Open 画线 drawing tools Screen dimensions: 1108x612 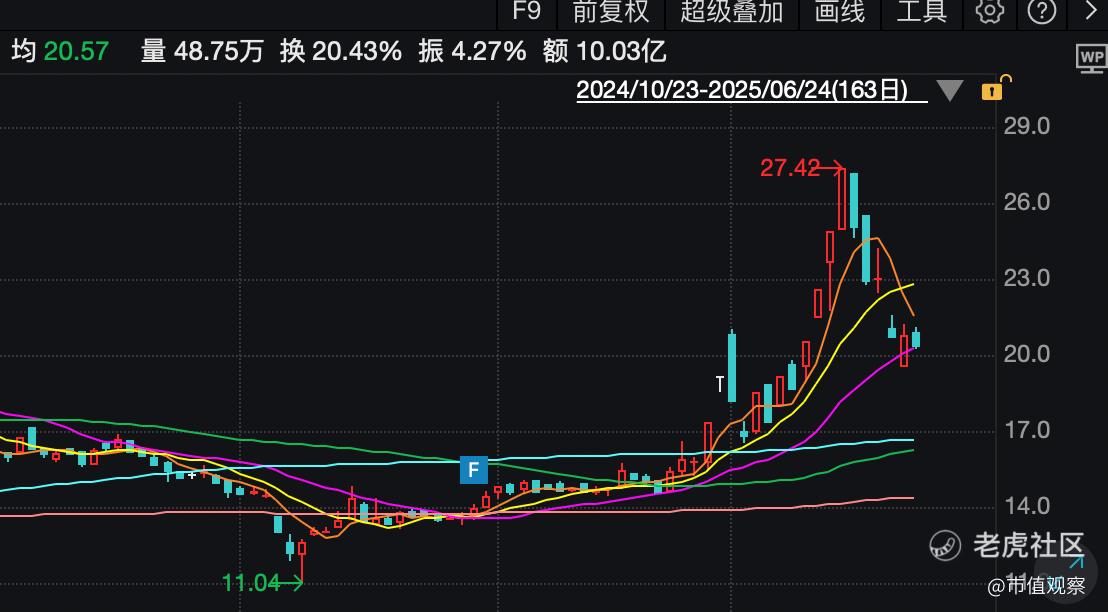click(839, 11)
